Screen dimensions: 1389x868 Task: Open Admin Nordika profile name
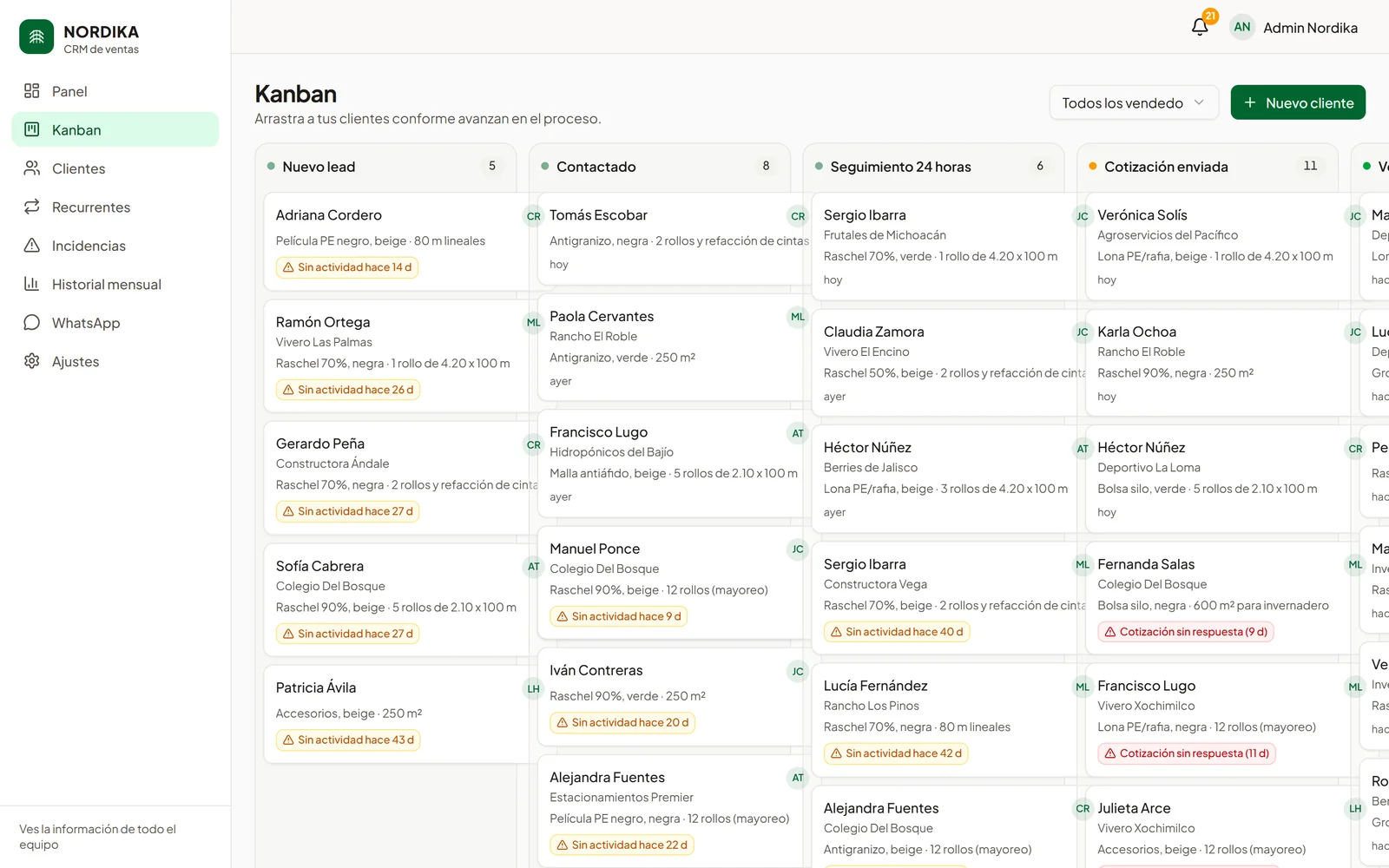tap(1310, 28)
